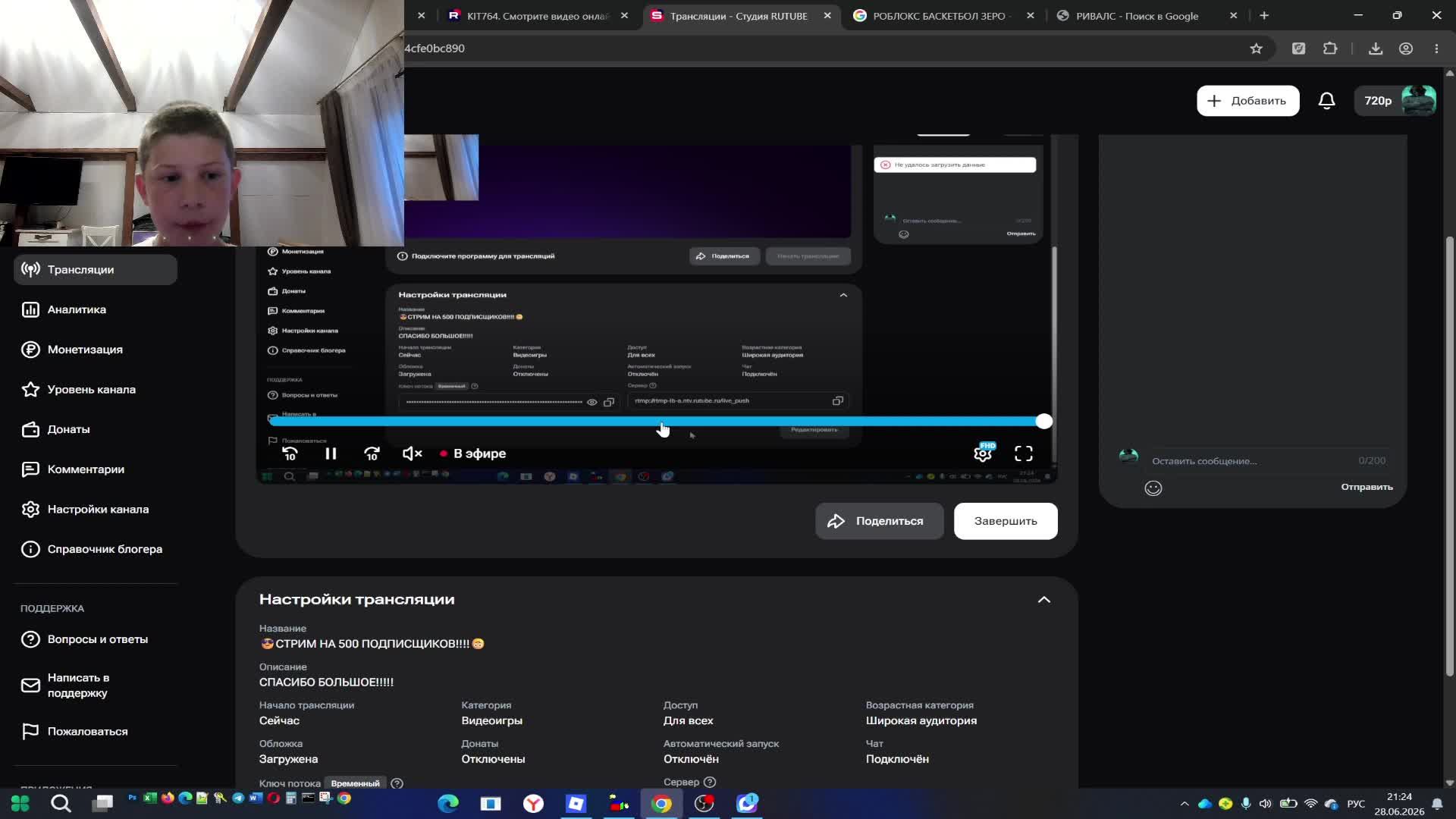Open Roblox from taskbar
This screenshot has height=819, width=1456.
(x=576, y=803)
